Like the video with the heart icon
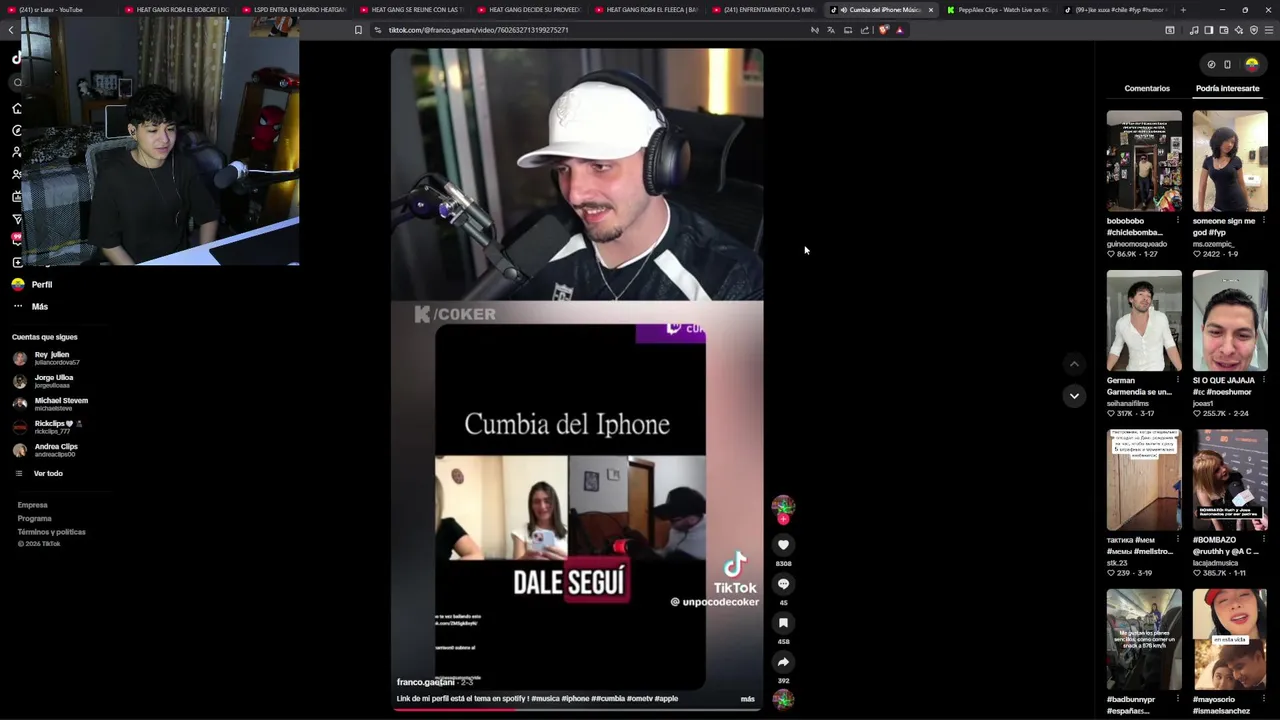This screenshot has width=1280, height=720. pos(783,545)
